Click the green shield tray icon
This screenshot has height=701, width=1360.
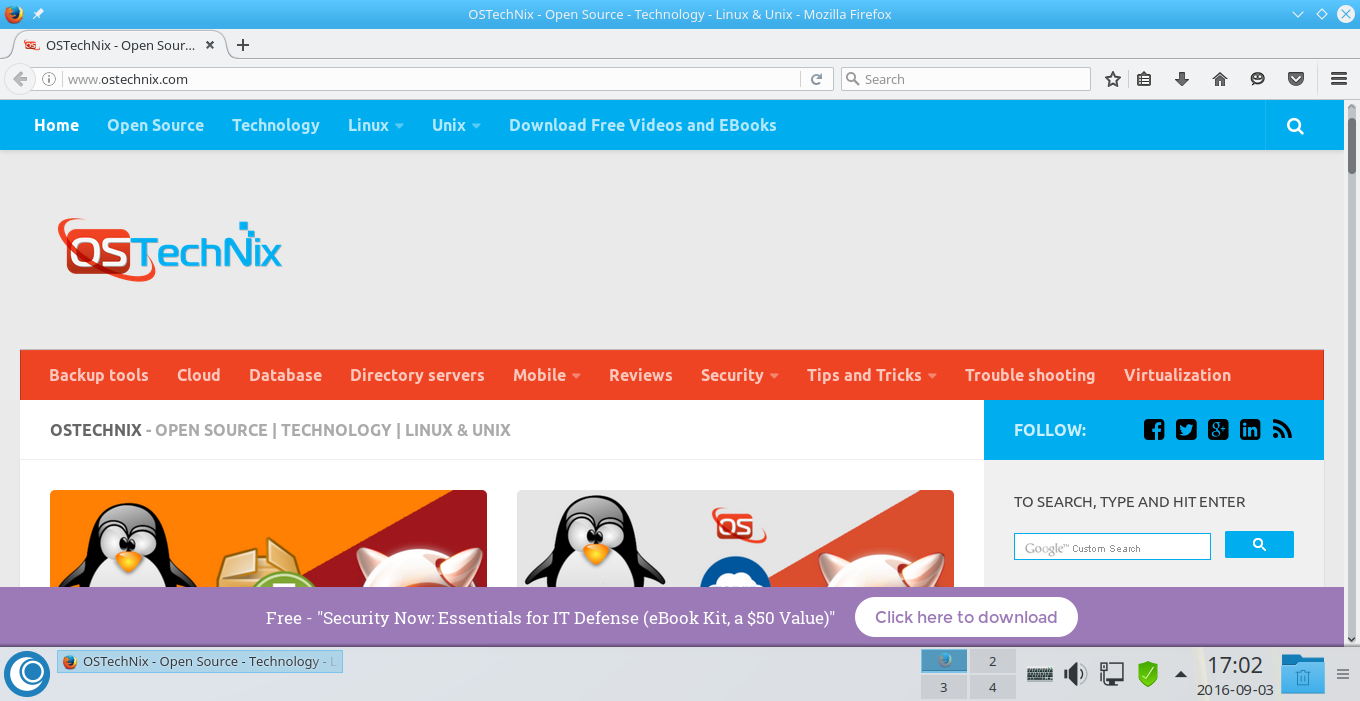pos(1148,674)
